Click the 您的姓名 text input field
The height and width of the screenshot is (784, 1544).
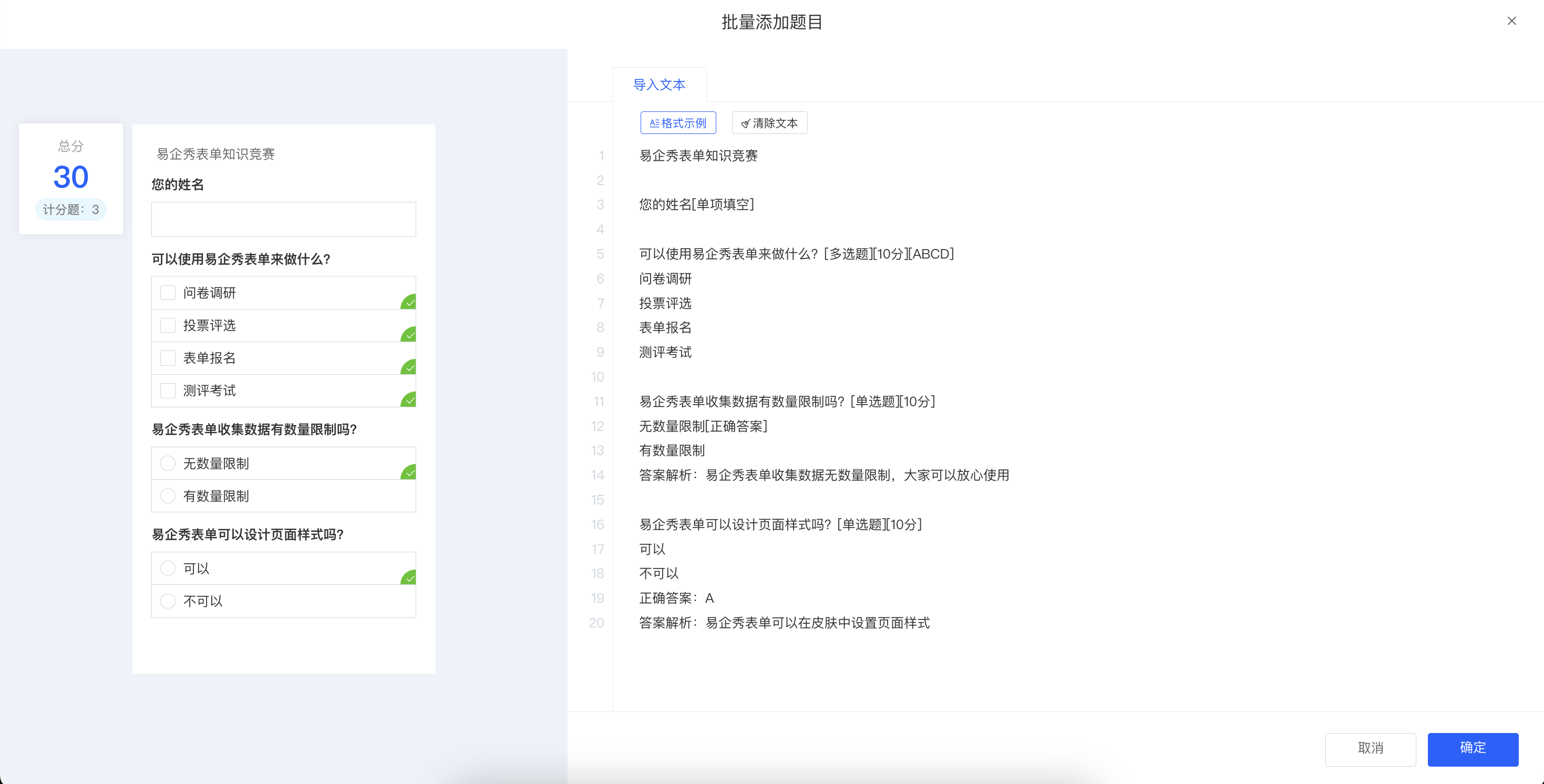pyautogui.click(x=283, y=219)
